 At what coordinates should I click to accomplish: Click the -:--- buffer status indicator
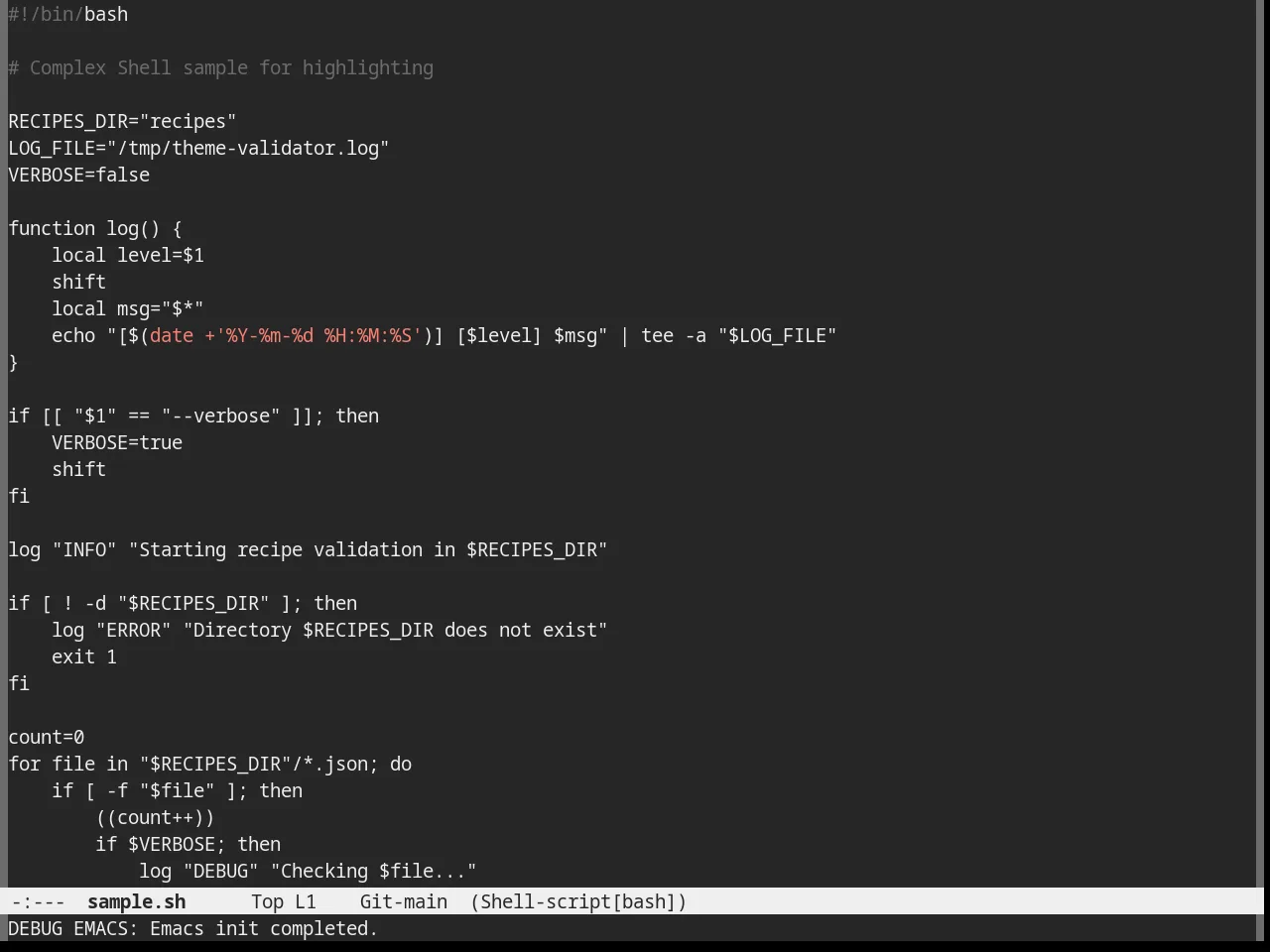[x=38, y=901]
